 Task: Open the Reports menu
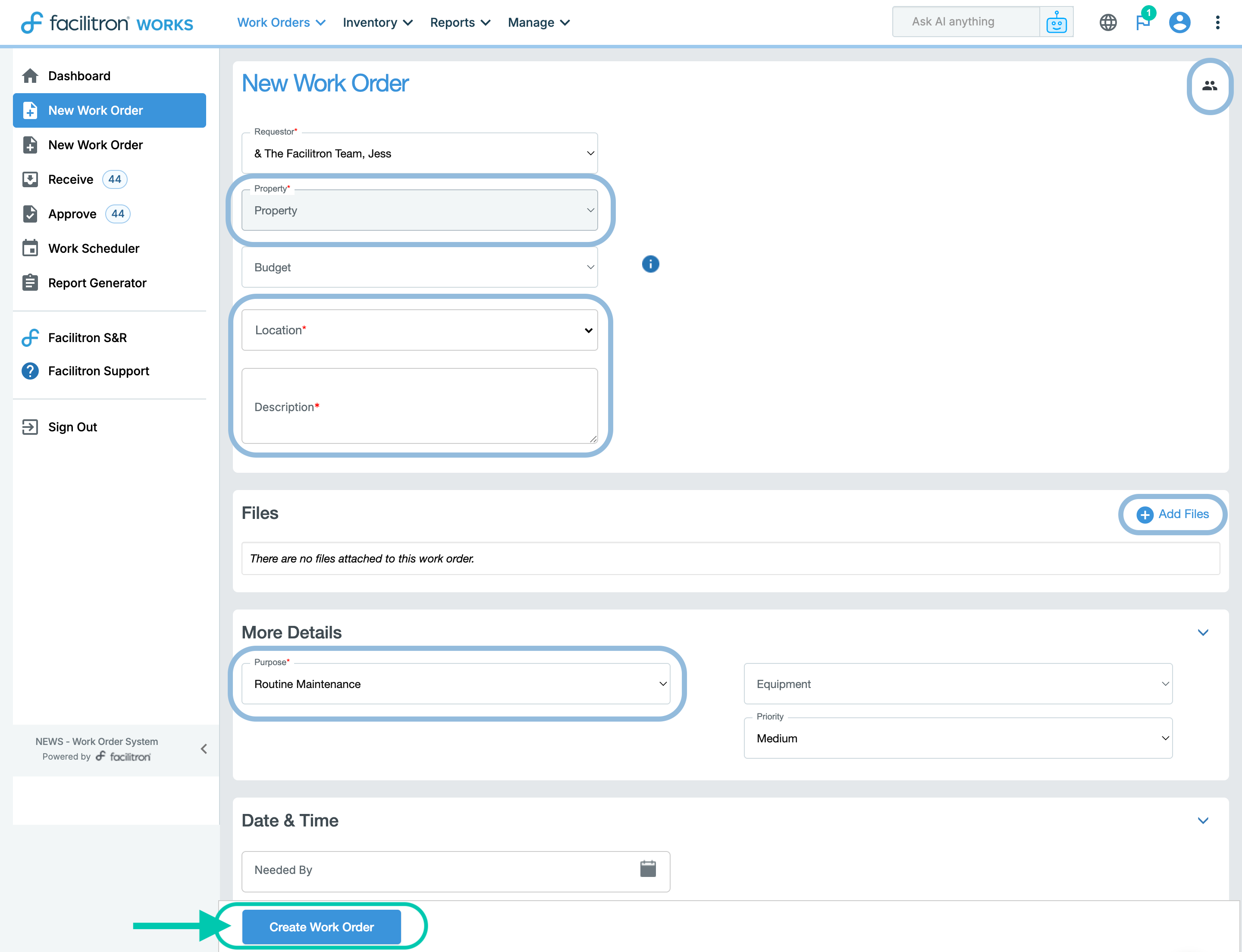460,23
